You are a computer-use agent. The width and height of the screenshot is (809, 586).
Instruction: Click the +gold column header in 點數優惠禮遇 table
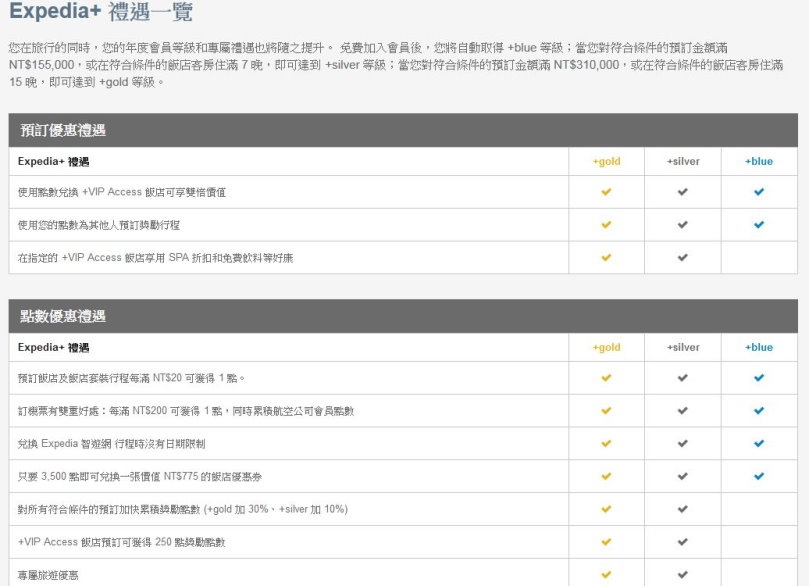tap(606, 348)
